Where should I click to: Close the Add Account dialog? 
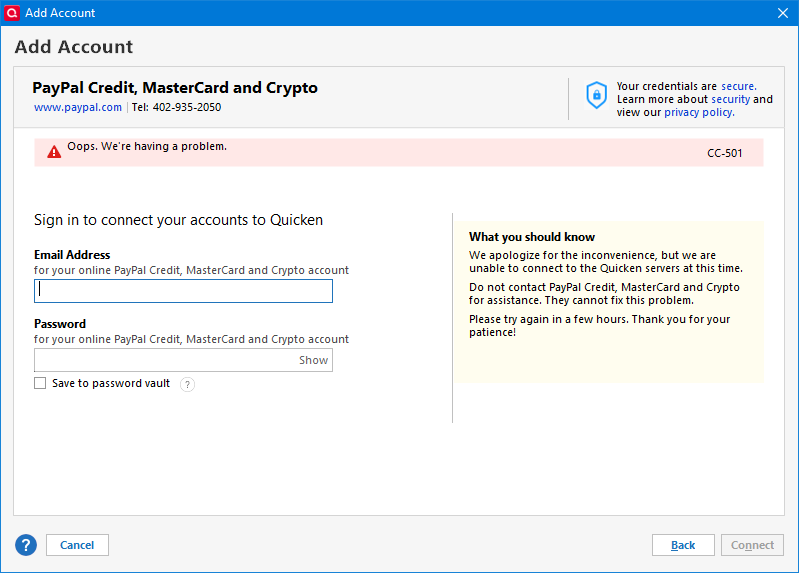pyautogui.click(x=783, y=13)
